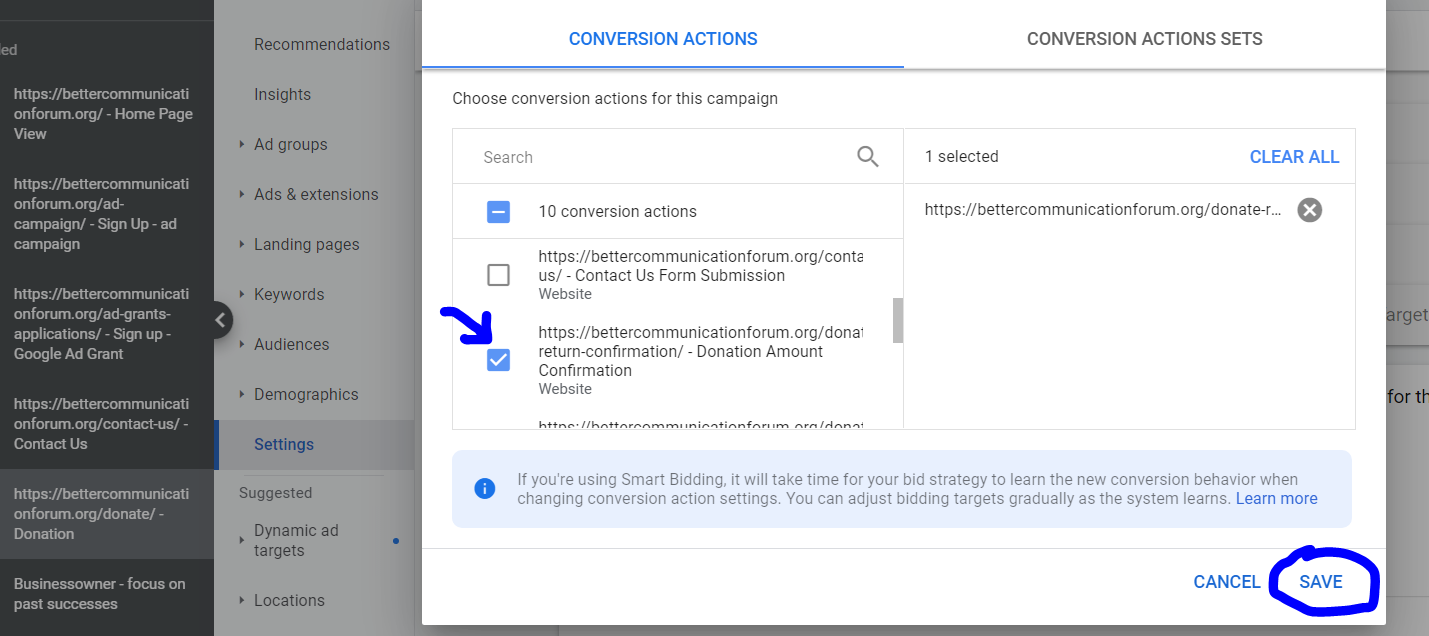Expand the Locations section arrow
Viewport: 1429px width, 636px height.
coord(242,600)
